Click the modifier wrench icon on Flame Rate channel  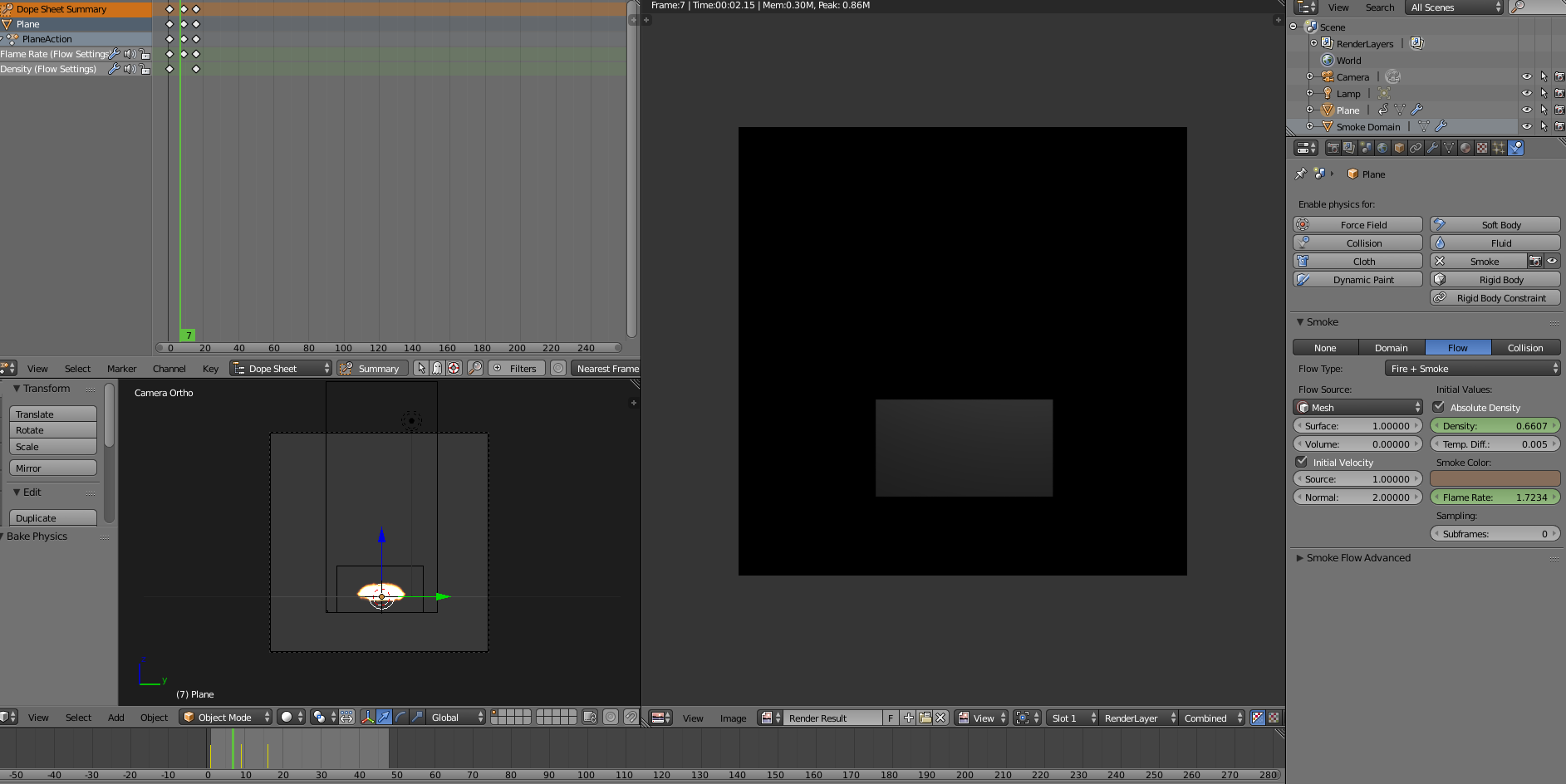point(115,54)
